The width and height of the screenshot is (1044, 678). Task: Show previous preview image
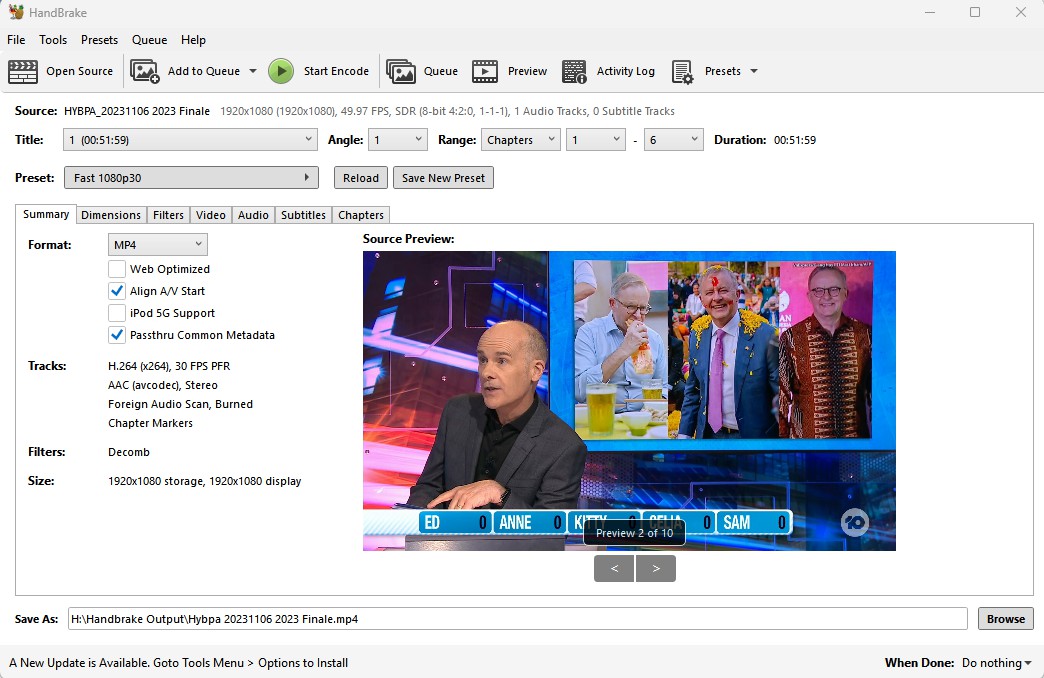click(x=614, y=568)
